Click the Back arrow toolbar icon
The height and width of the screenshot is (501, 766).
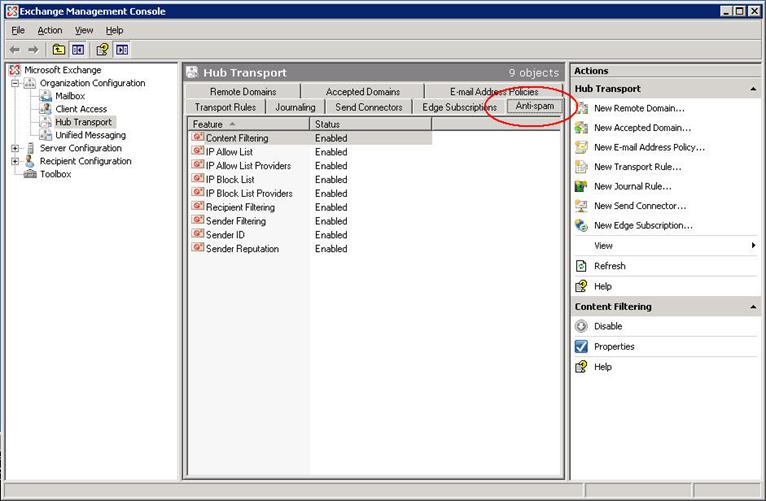(x=14, y=49)
